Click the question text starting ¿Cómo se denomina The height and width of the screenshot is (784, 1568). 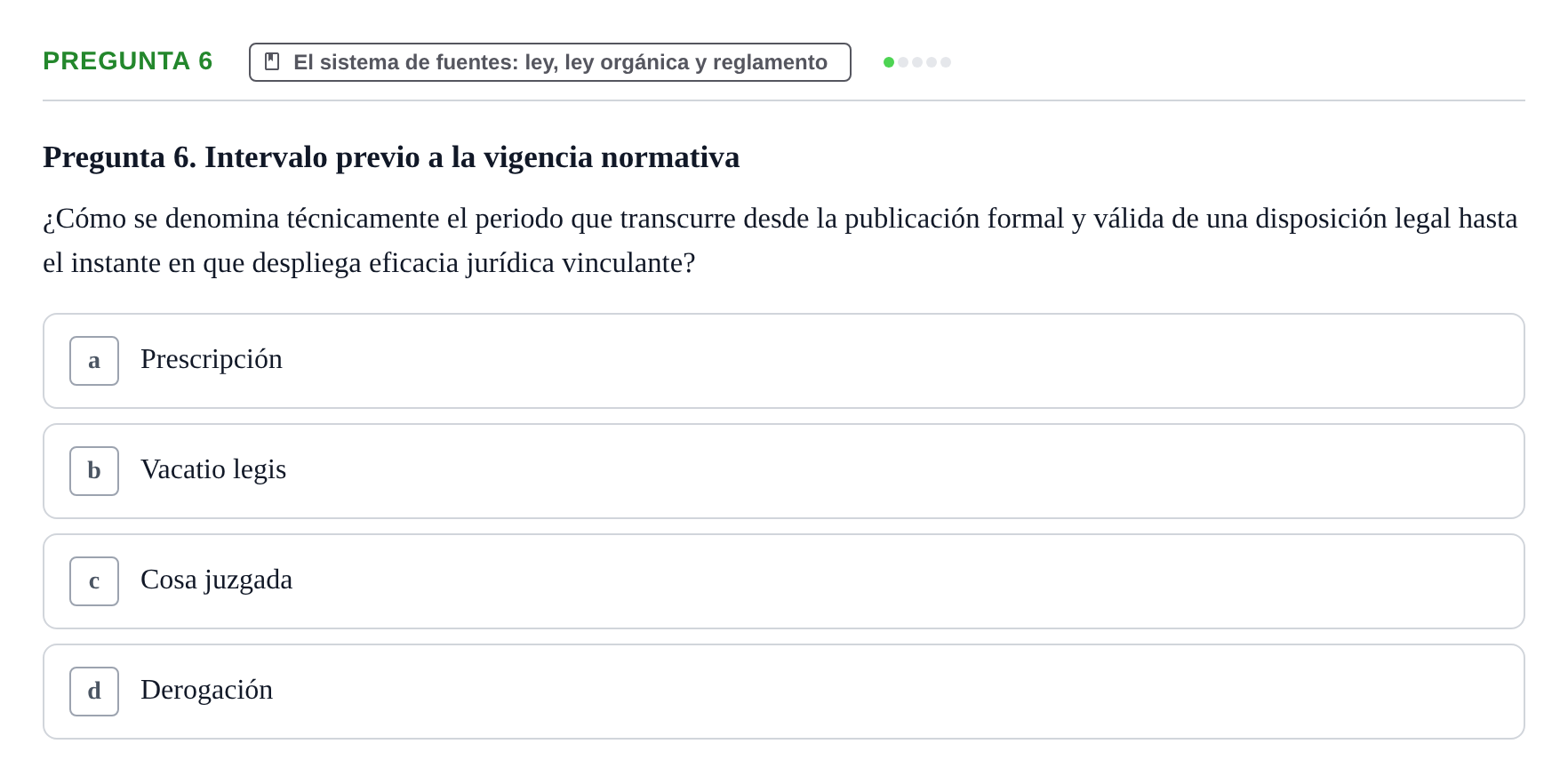coord(780,240)
